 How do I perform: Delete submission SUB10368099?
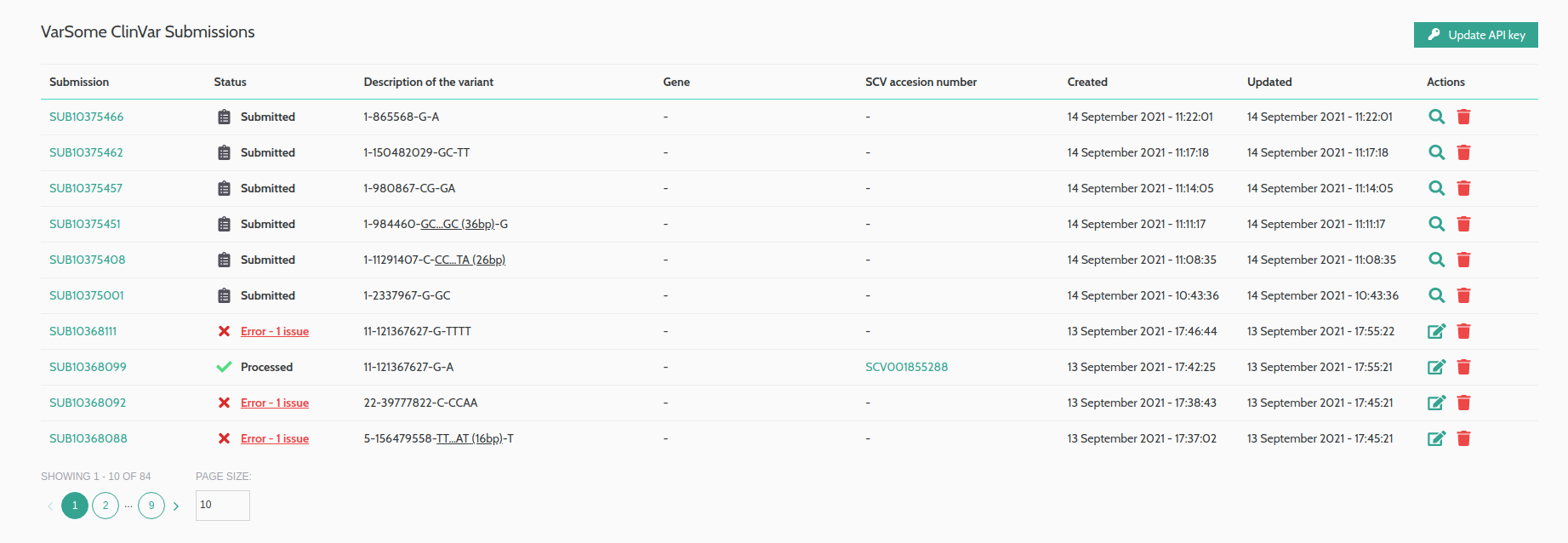pyautogui.click(x=1463, y=367)
